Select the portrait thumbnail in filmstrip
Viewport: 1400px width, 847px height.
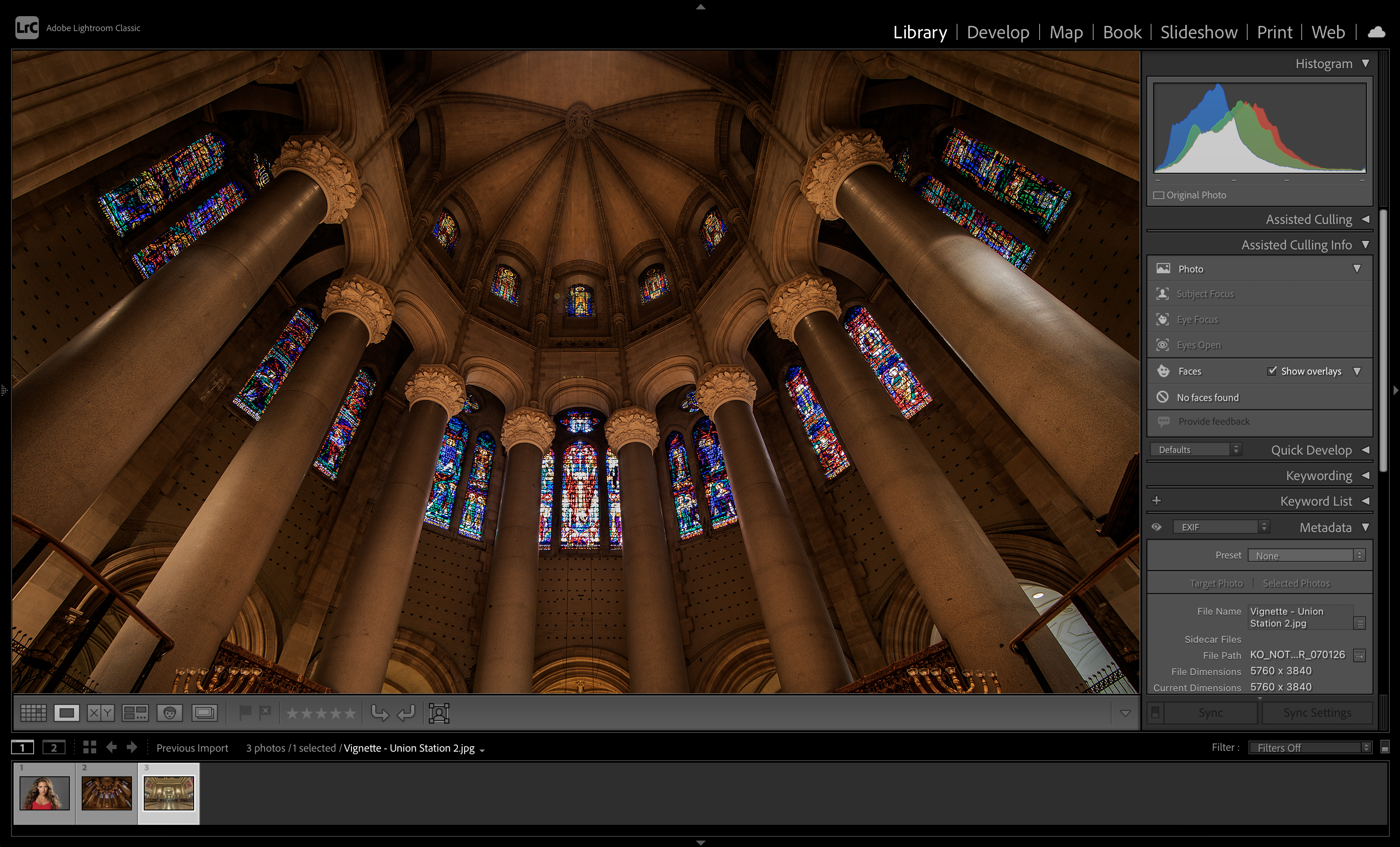click(x=44, y=793)
